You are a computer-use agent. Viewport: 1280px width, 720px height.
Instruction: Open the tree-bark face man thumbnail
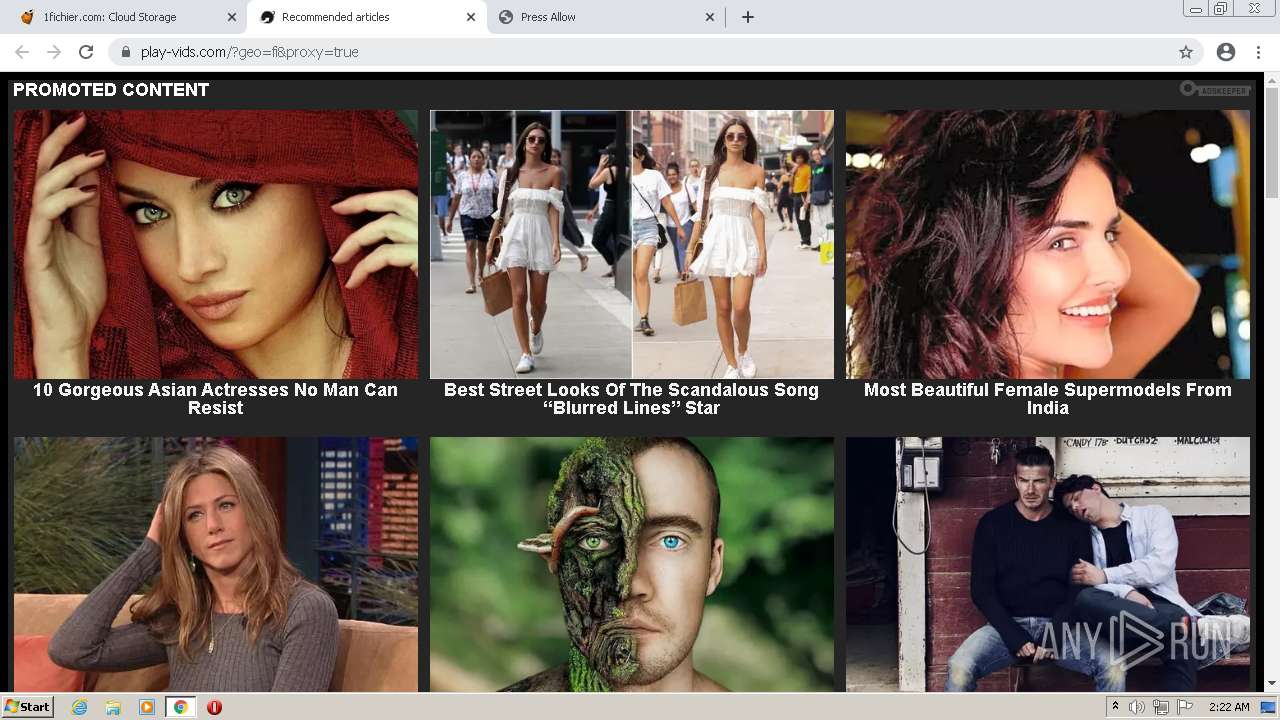coord(632,564)
